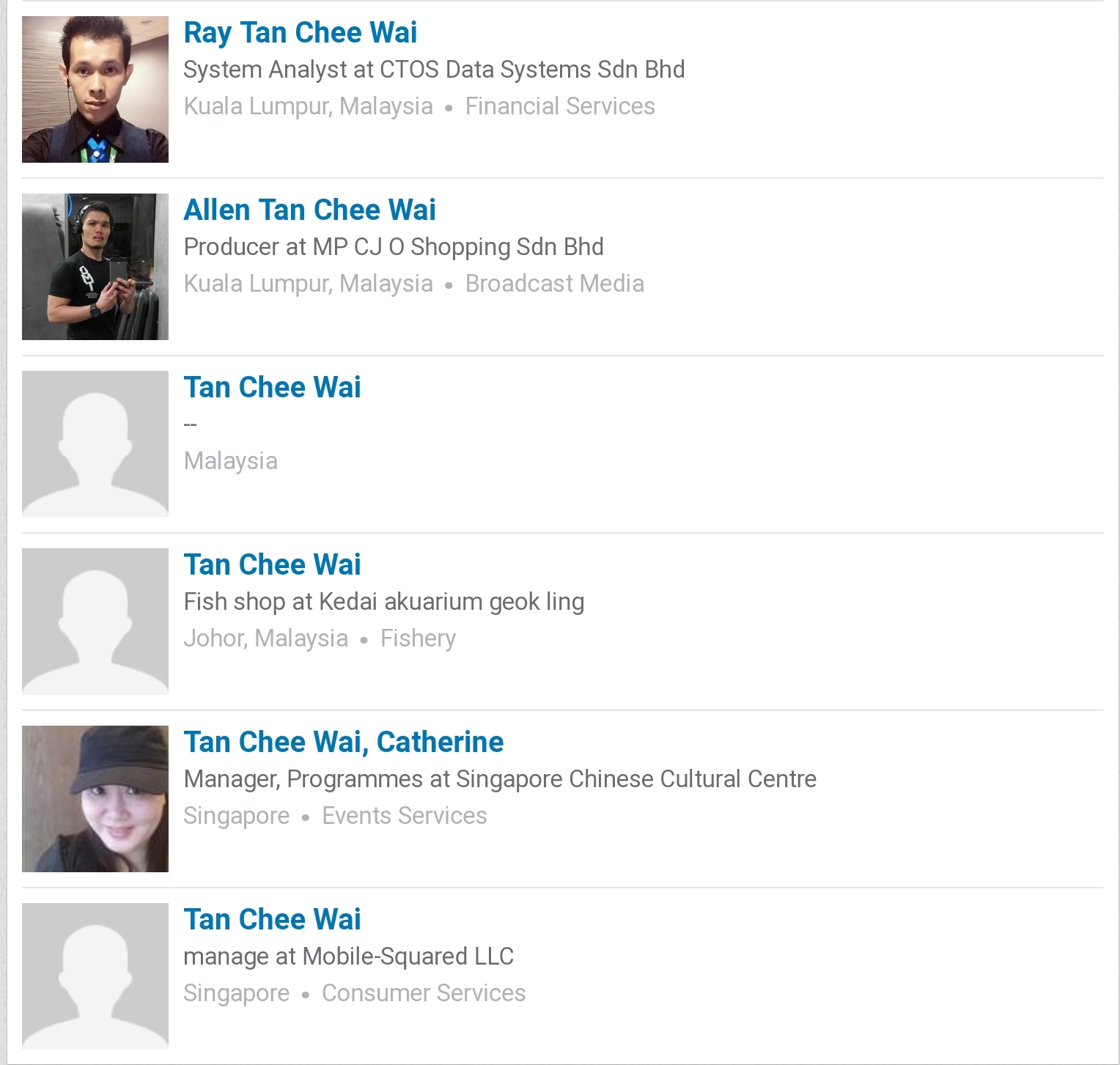Click the Broadcast Media industry label

[555, 284]
